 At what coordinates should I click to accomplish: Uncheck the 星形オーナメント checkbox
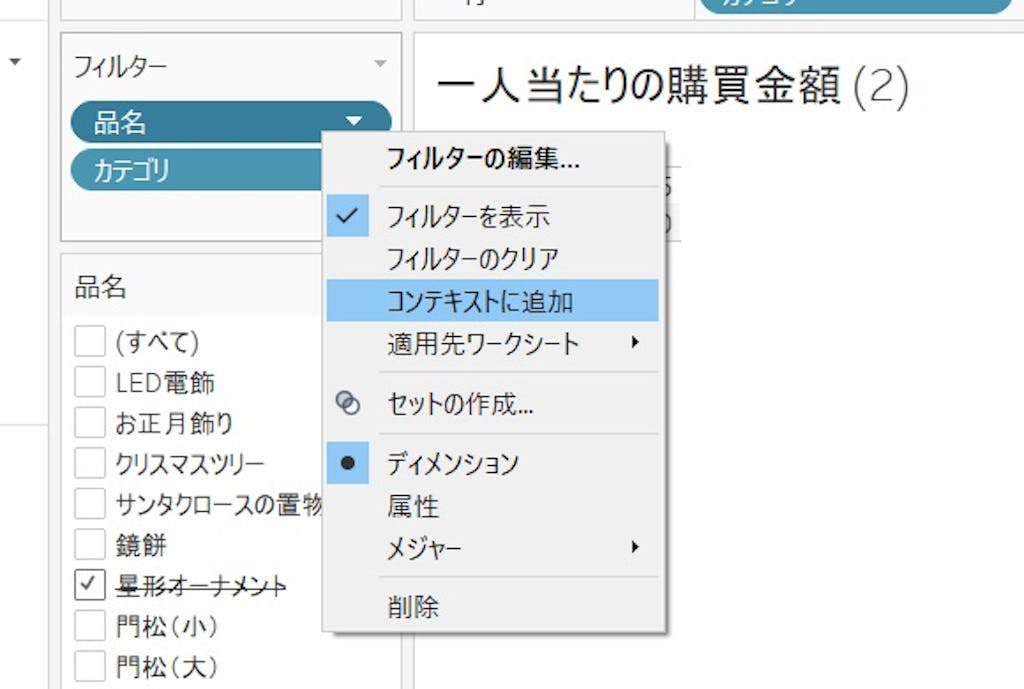pyautogui.click(x=90, y=585)
